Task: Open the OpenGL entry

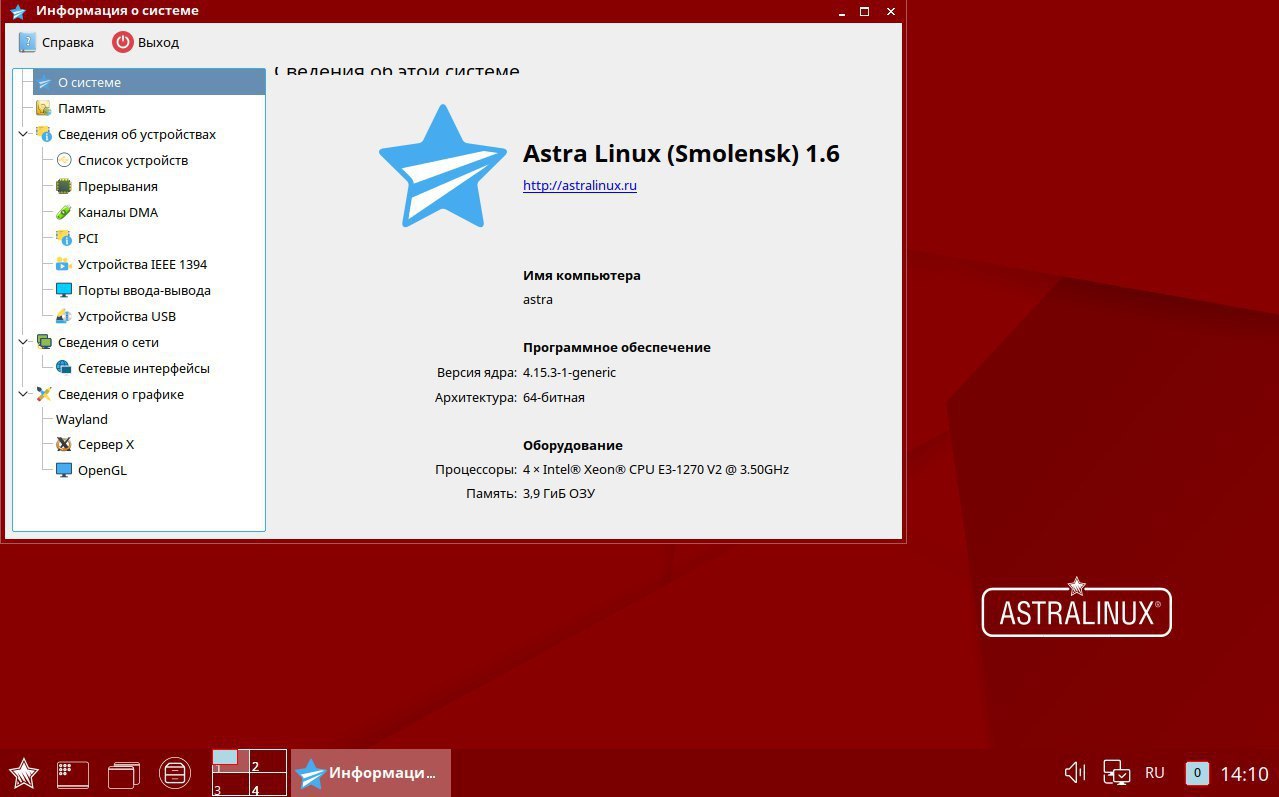Action: 102,471
